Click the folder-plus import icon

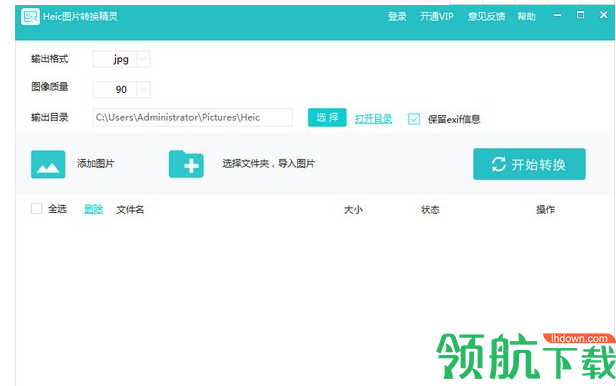[186, 164]
